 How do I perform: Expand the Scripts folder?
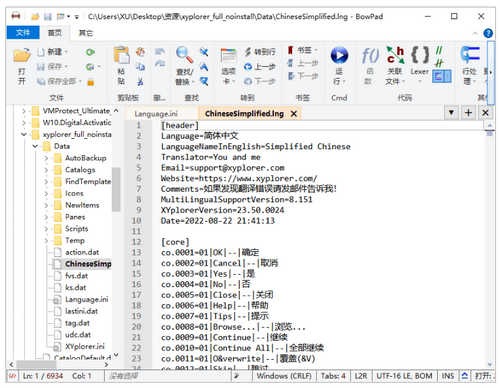pyautogui.click(x=46, y=229)
